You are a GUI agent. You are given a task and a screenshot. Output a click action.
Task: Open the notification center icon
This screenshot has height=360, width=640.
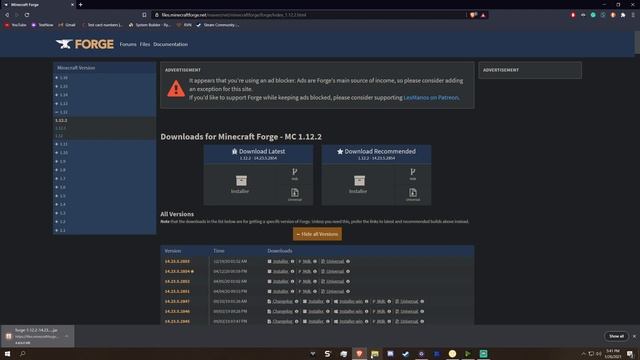[630, 353]
